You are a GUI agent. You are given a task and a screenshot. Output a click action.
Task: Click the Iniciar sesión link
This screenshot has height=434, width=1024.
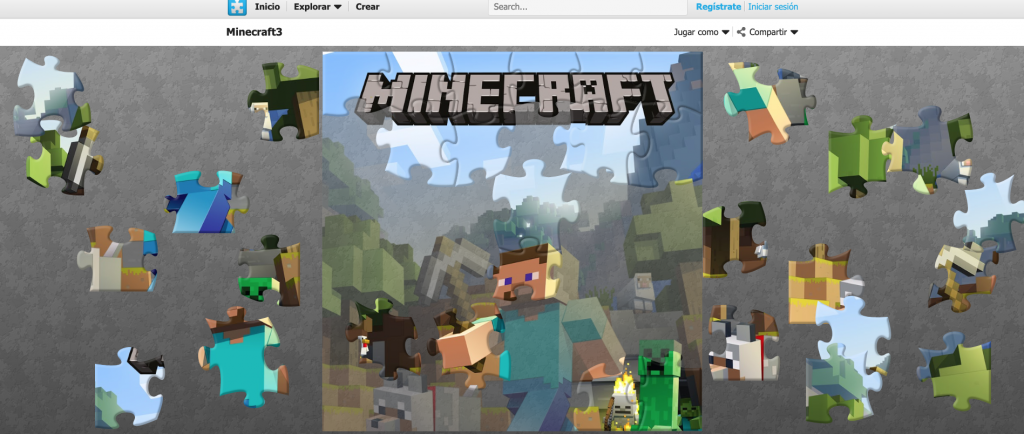(x=773, y=7)
